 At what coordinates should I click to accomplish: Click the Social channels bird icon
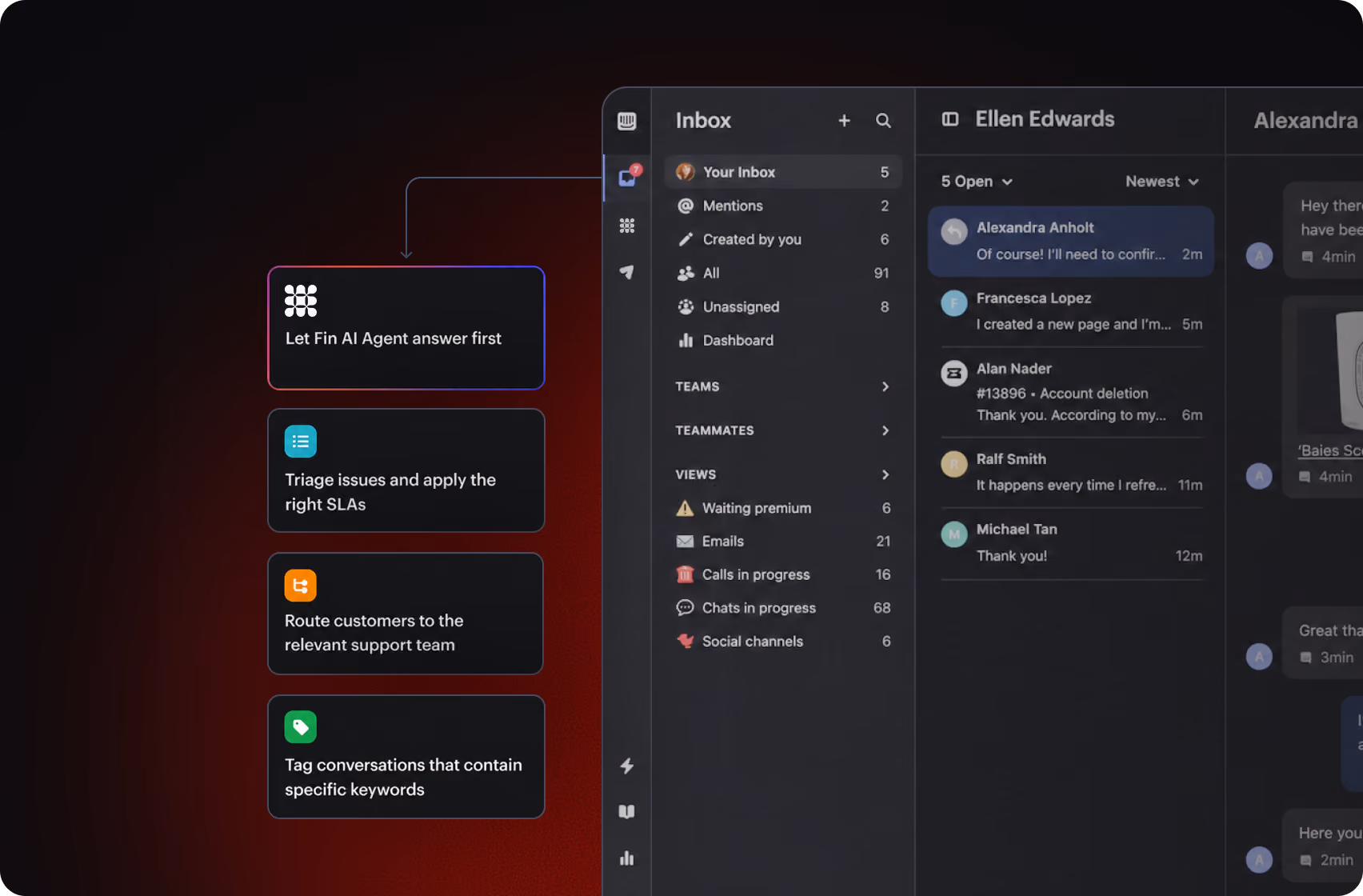pyautogui.click(x=685, y=642)
